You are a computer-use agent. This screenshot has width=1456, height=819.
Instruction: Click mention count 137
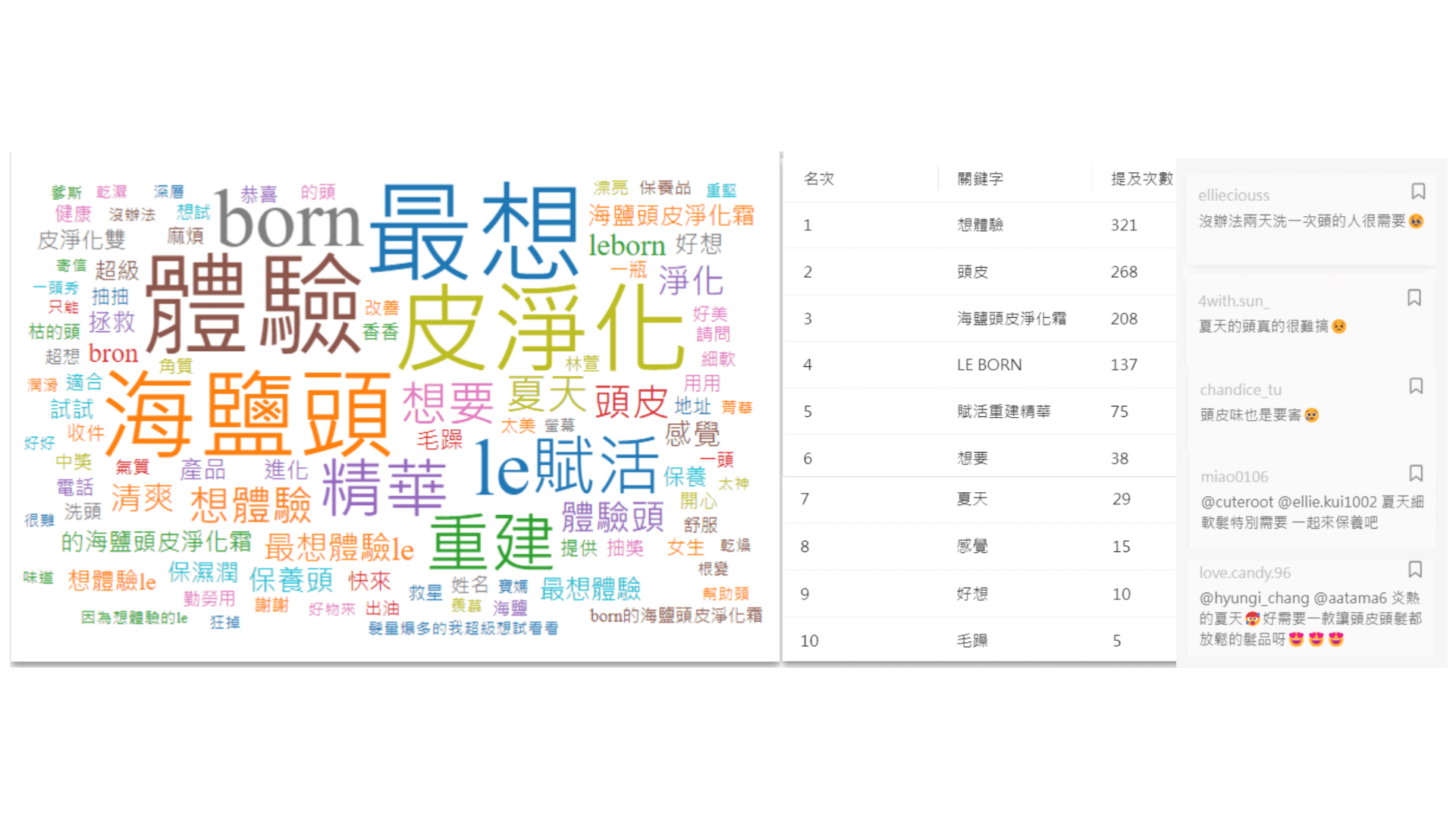tap(1124, 365)
